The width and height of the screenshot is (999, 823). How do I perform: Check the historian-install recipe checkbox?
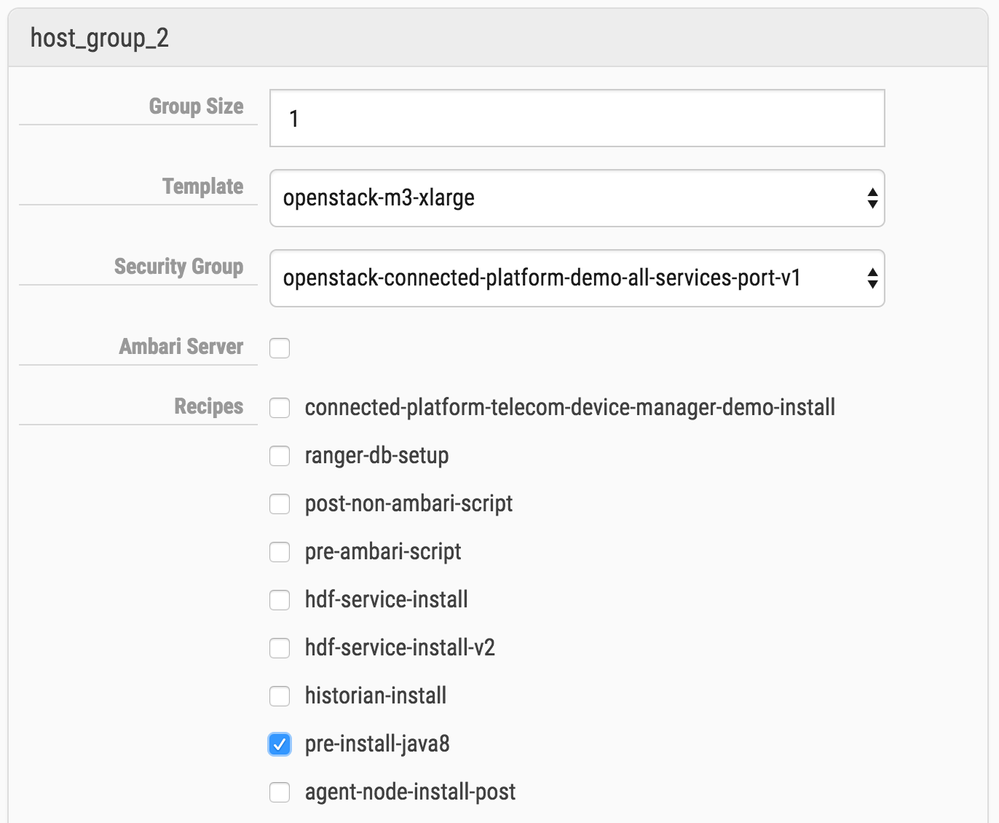pos(280,696)
